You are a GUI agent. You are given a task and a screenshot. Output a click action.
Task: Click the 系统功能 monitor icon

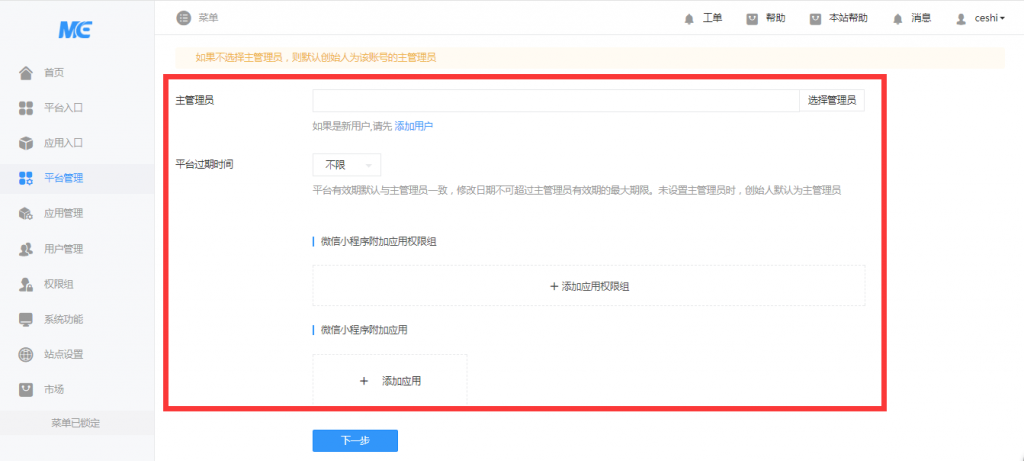[27, 319]
